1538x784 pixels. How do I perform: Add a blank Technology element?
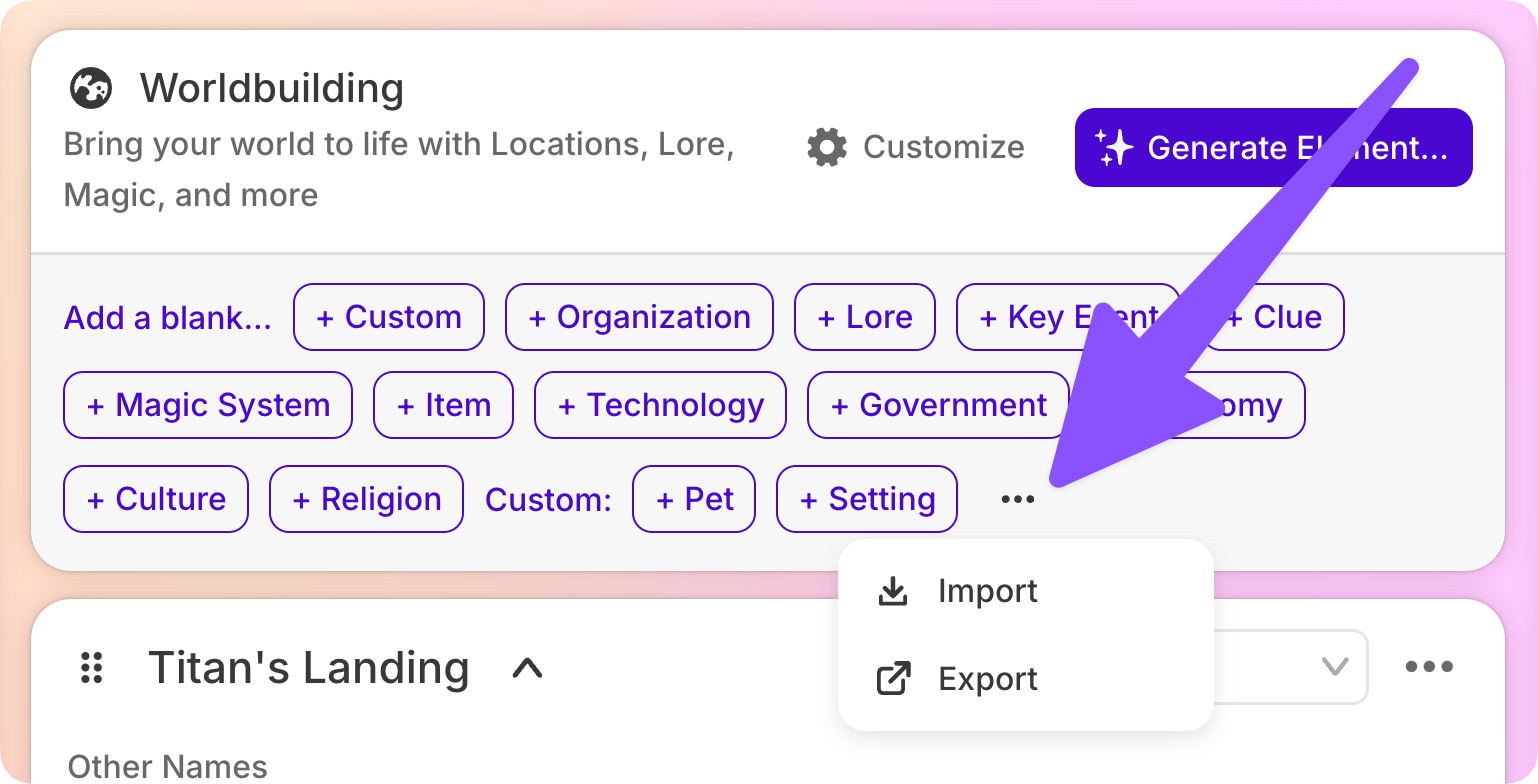coord(660,405)
